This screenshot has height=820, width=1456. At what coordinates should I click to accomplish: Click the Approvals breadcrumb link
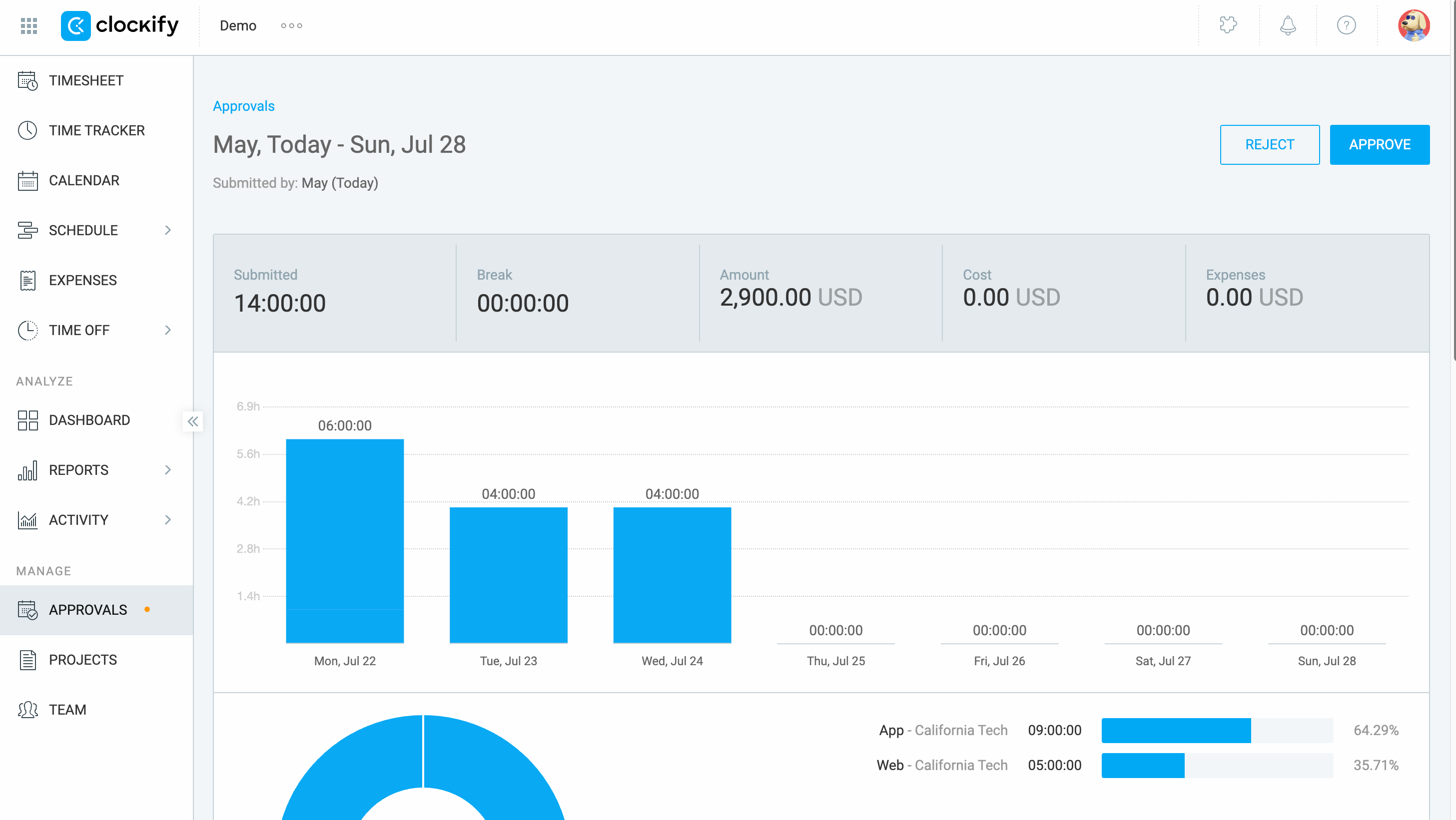pyautogui.click(x=244, y=106)
